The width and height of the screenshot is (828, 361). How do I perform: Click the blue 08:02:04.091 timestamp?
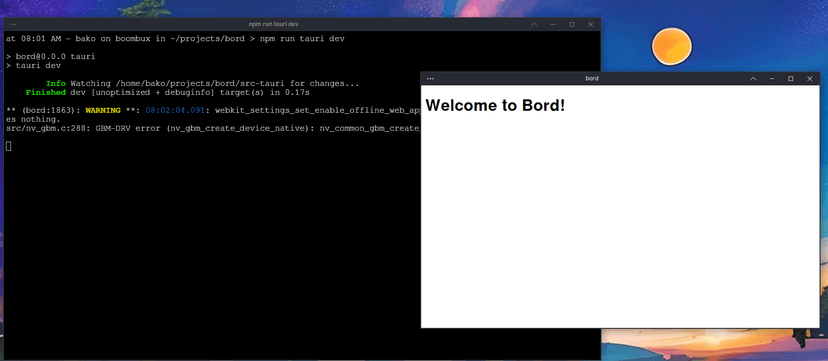[175, 110]
